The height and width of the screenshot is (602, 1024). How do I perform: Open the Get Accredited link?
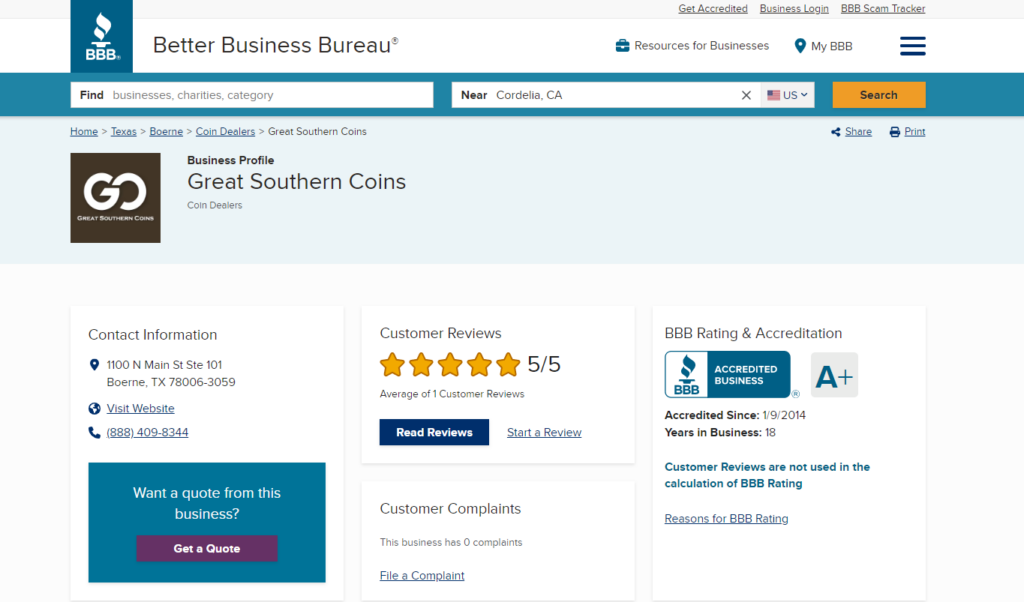712,8
